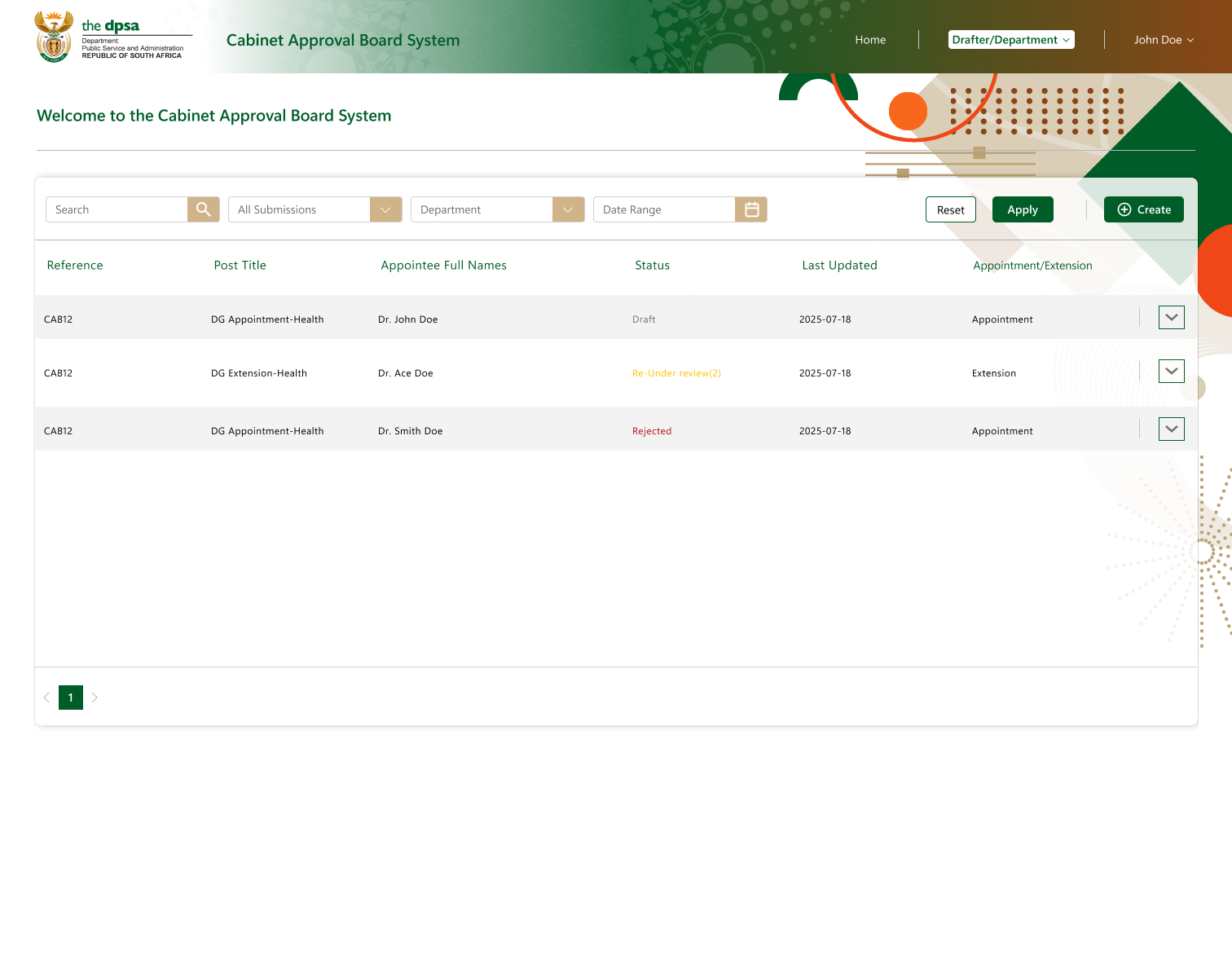
Task: Open the Drafter/Department role dropdown
Action: [x=1010, y=39]
